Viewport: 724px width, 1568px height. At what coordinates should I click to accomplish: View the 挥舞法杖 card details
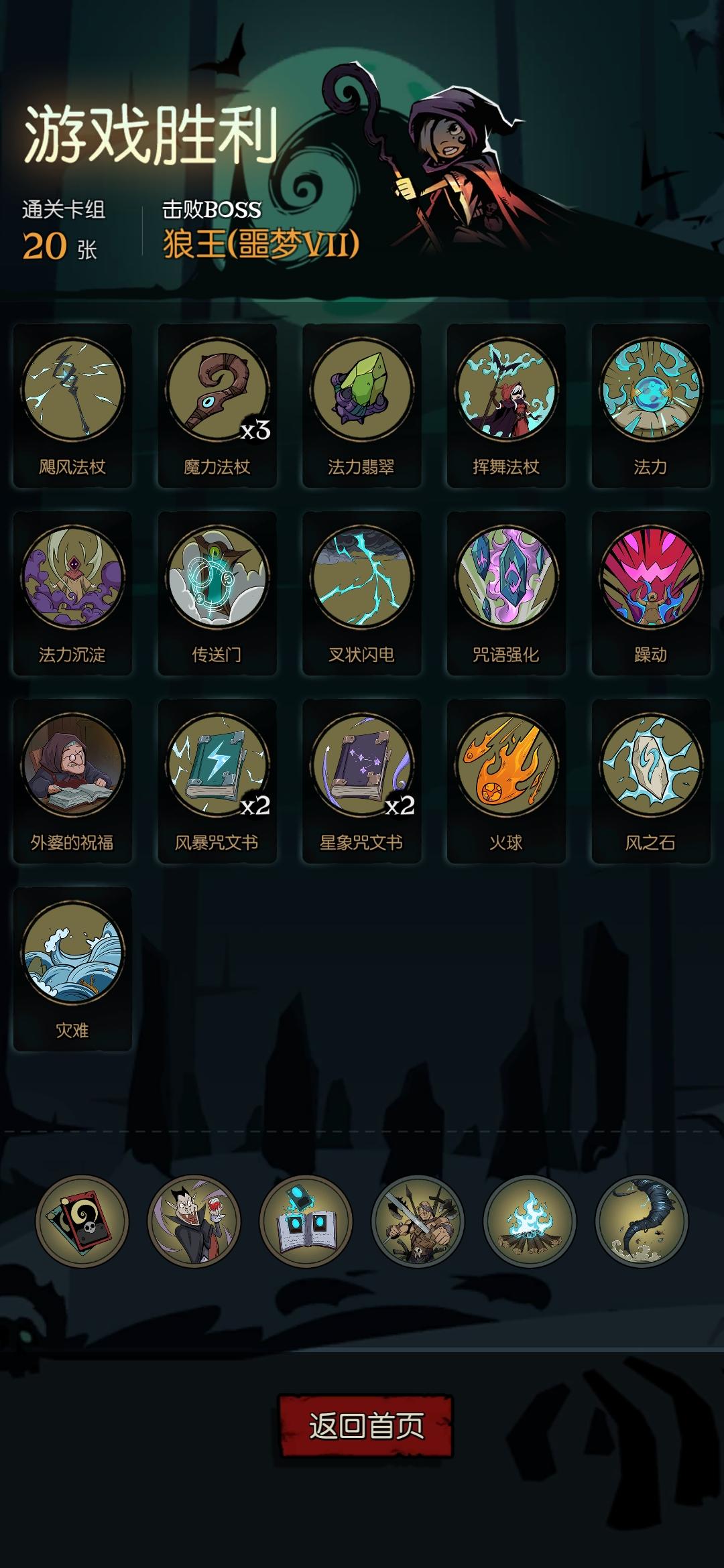pos(506,405)
